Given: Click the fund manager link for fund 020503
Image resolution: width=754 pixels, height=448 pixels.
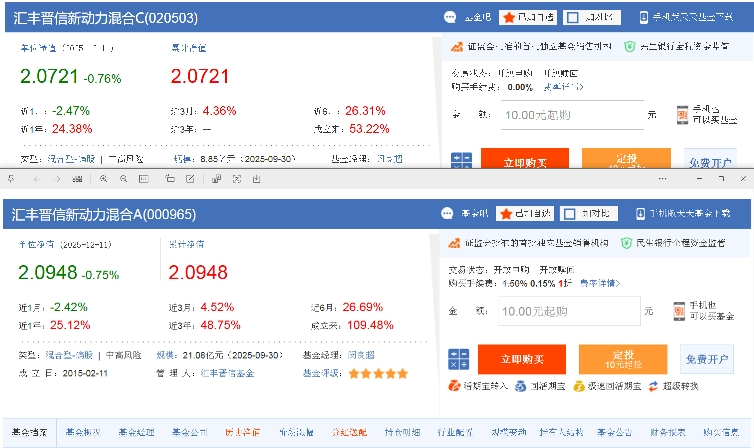Looking at the screenshot, I should click(x=390, y=159).
